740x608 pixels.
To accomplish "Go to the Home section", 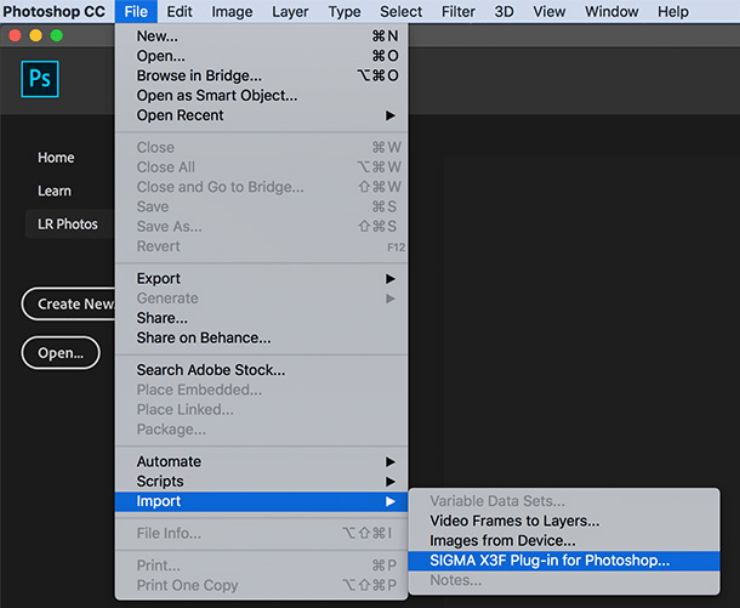I will coord(56,158).
